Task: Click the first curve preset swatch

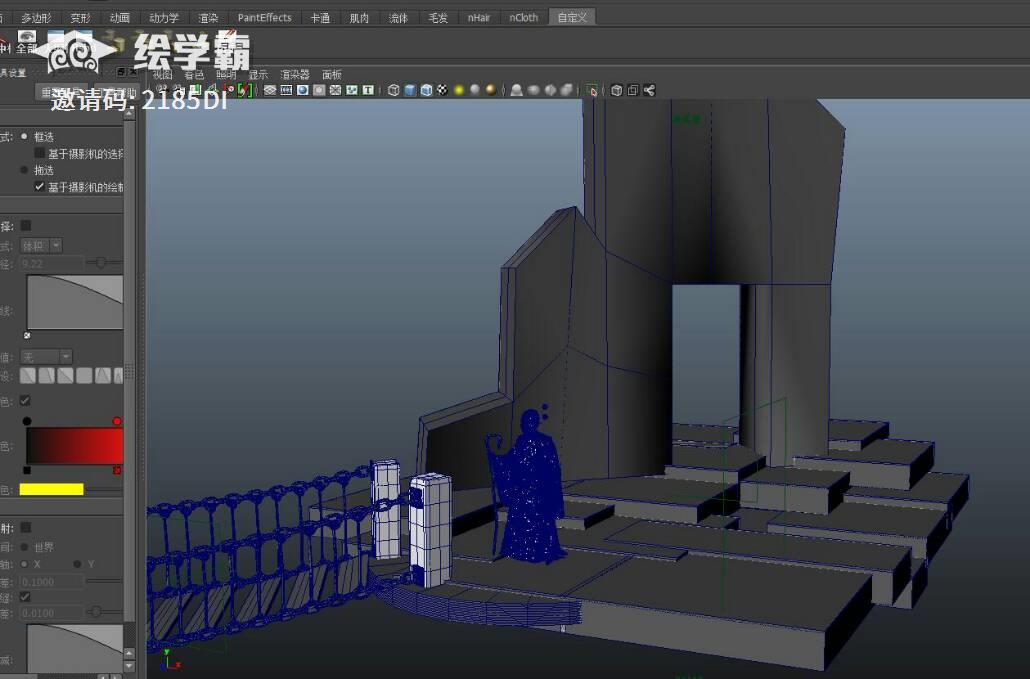Action: [x=28, y=376]
